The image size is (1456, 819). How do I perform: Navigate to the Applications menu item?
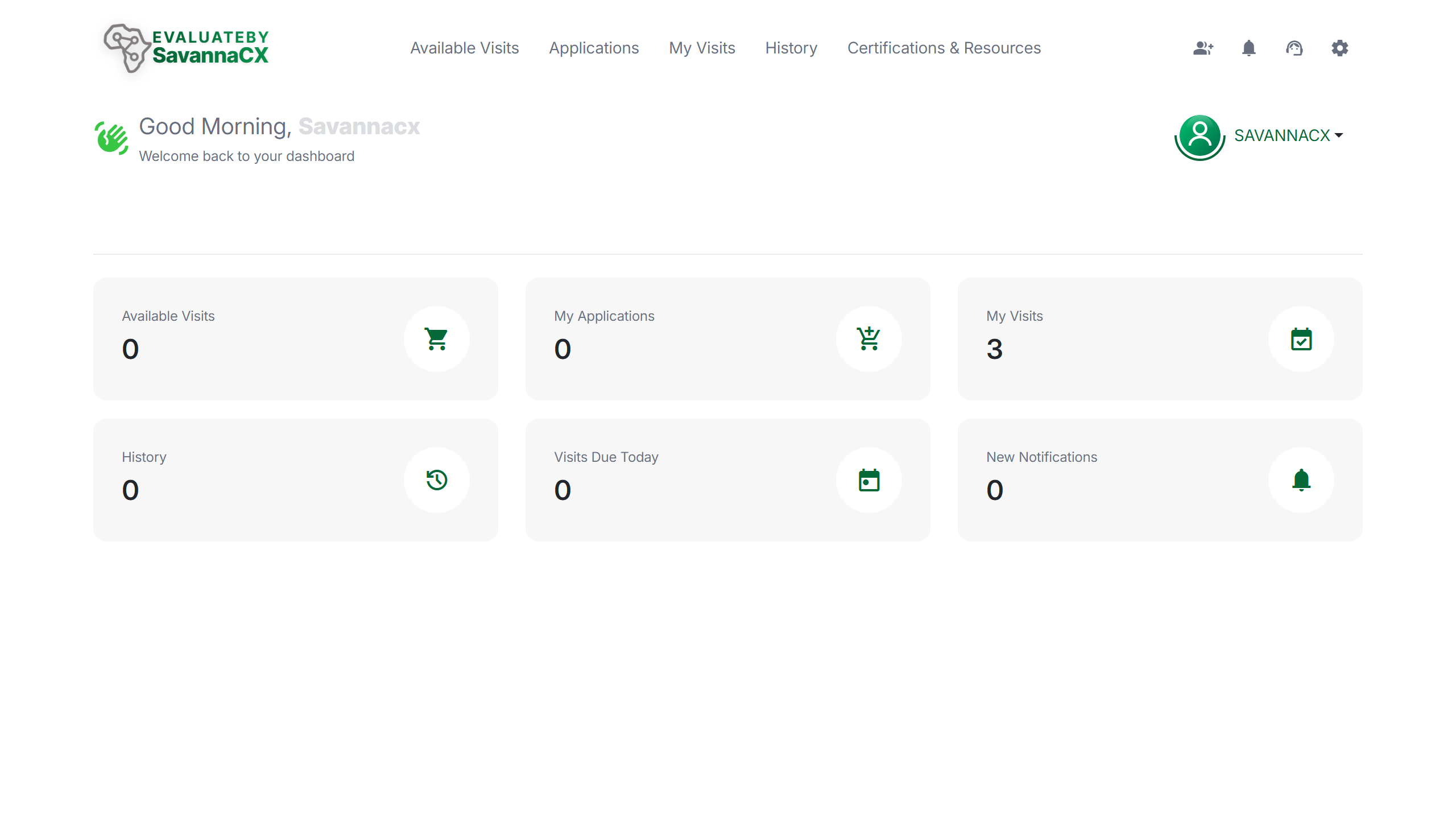594,48
